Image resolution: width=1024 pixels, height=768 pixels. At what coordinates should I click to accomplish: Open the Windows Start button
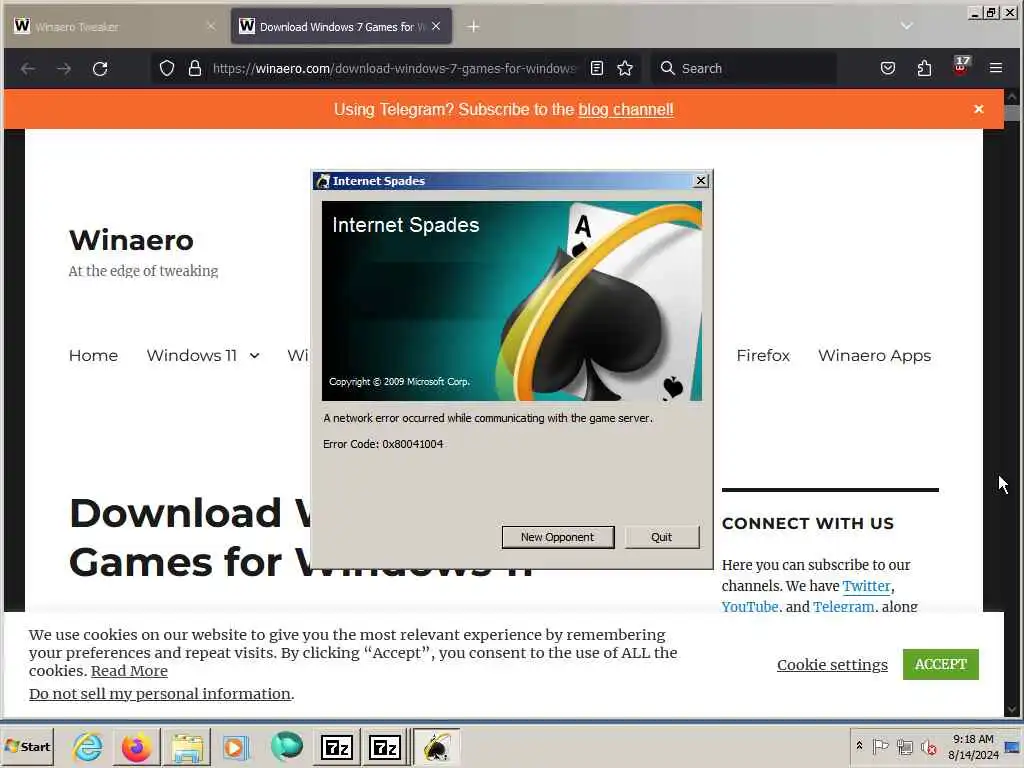28,746
